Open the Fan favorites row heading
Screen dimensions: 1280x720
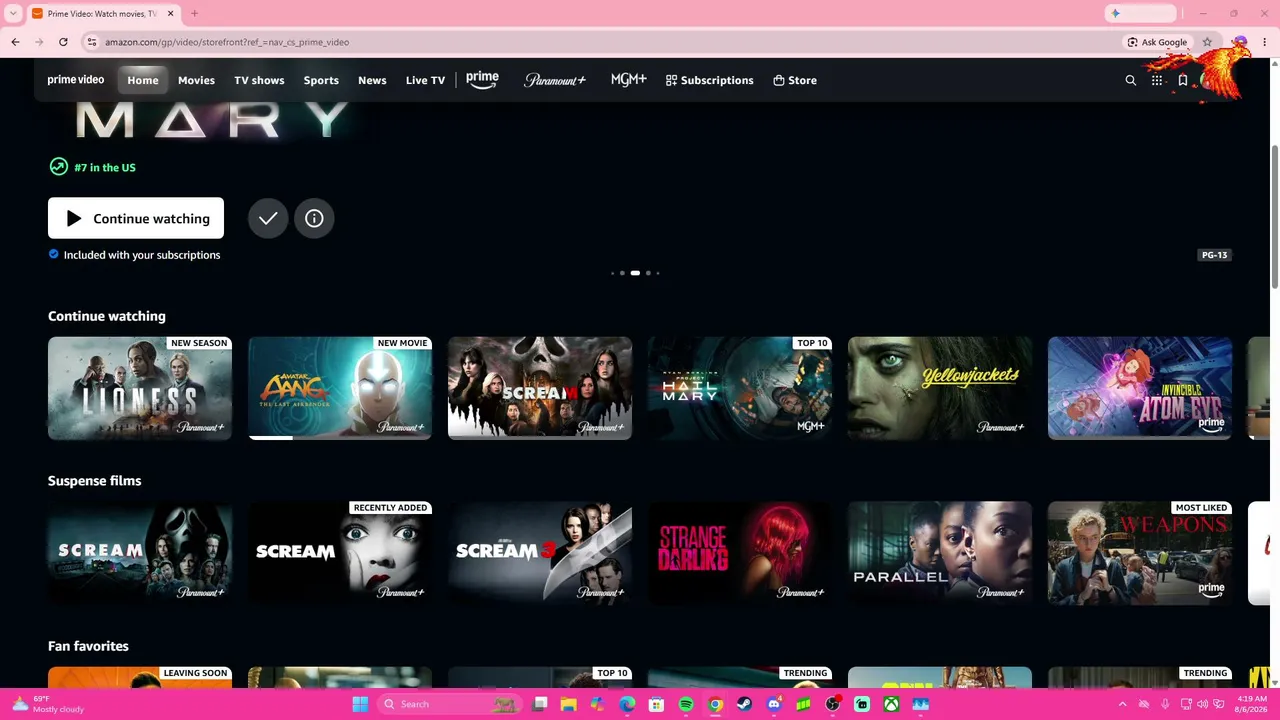pyautogui.click(x=88, y=646)
